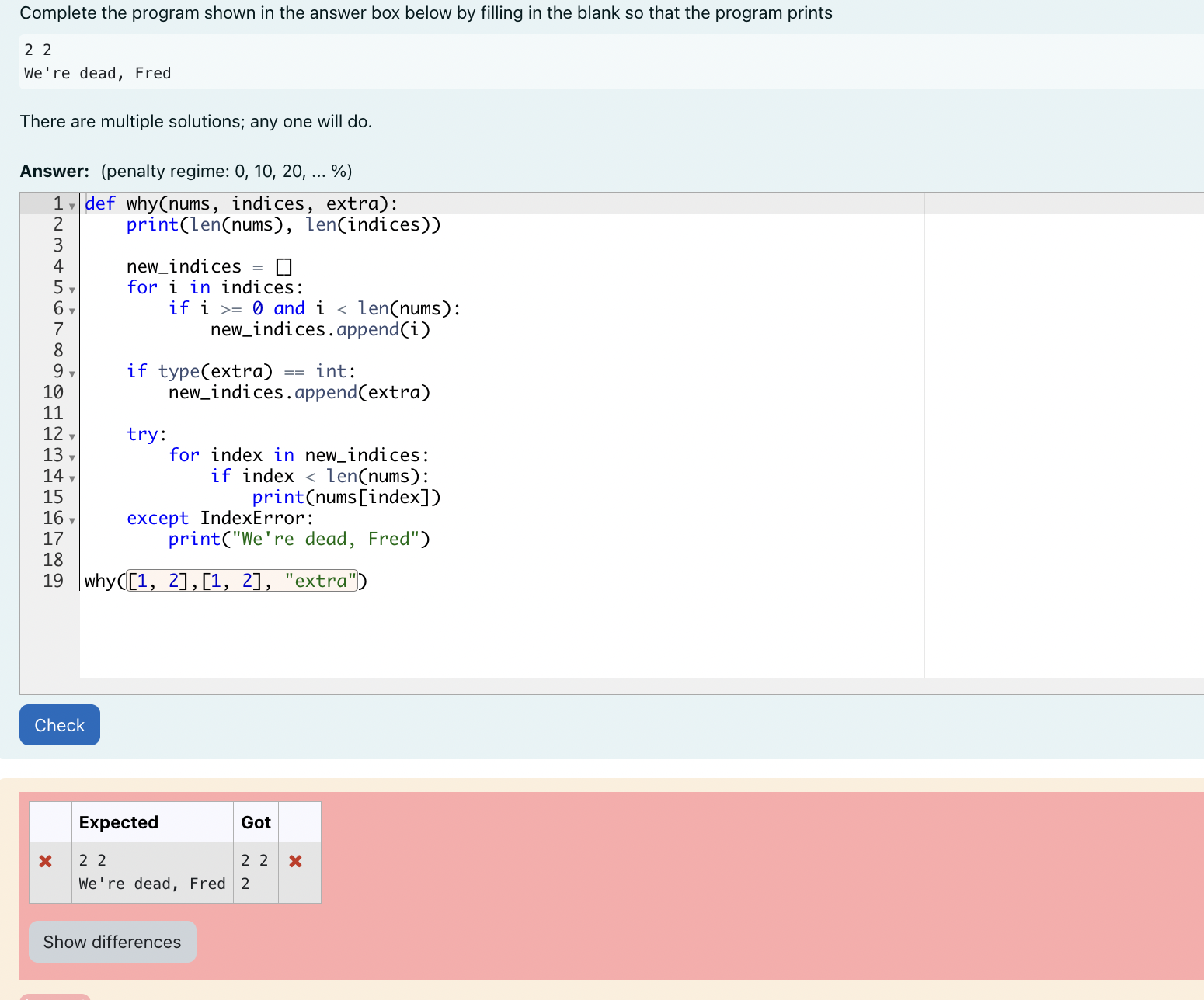Viewport: 1204px width, 1000px height.
Task: Collapse the except IndexError block fold
Action: pyautogui.click(x=71, y=520)
